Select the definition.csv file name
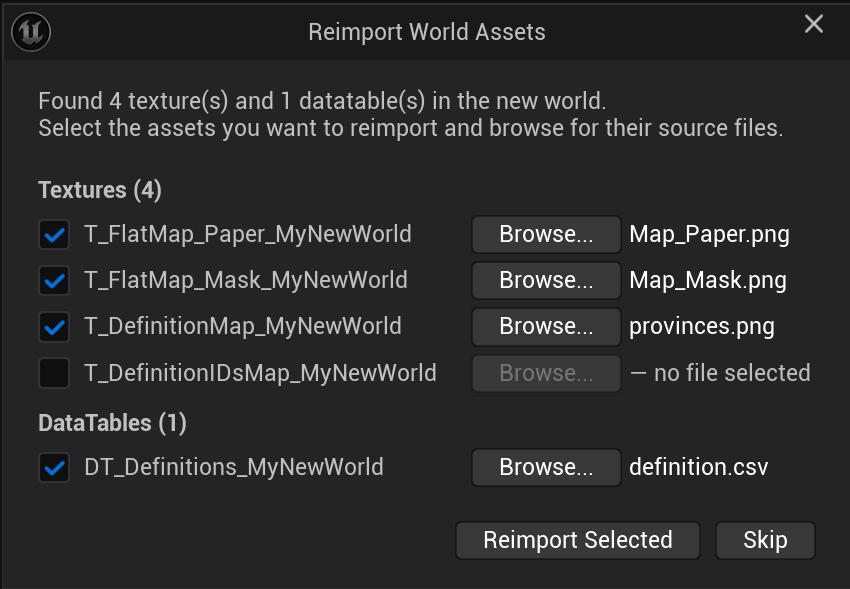This screenshot has width=850, height=589. (x=698, y=467)
